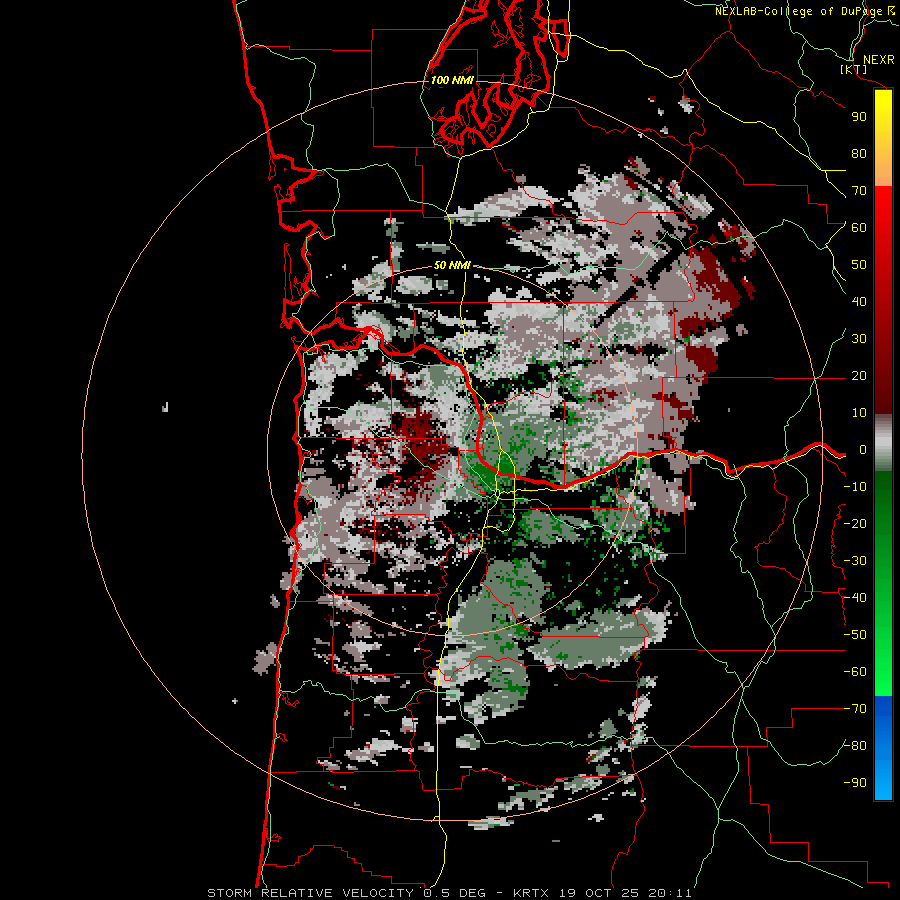900x900 pixels.
Task: Click the "60" value on the velocity scale
Action: [859, 227]
